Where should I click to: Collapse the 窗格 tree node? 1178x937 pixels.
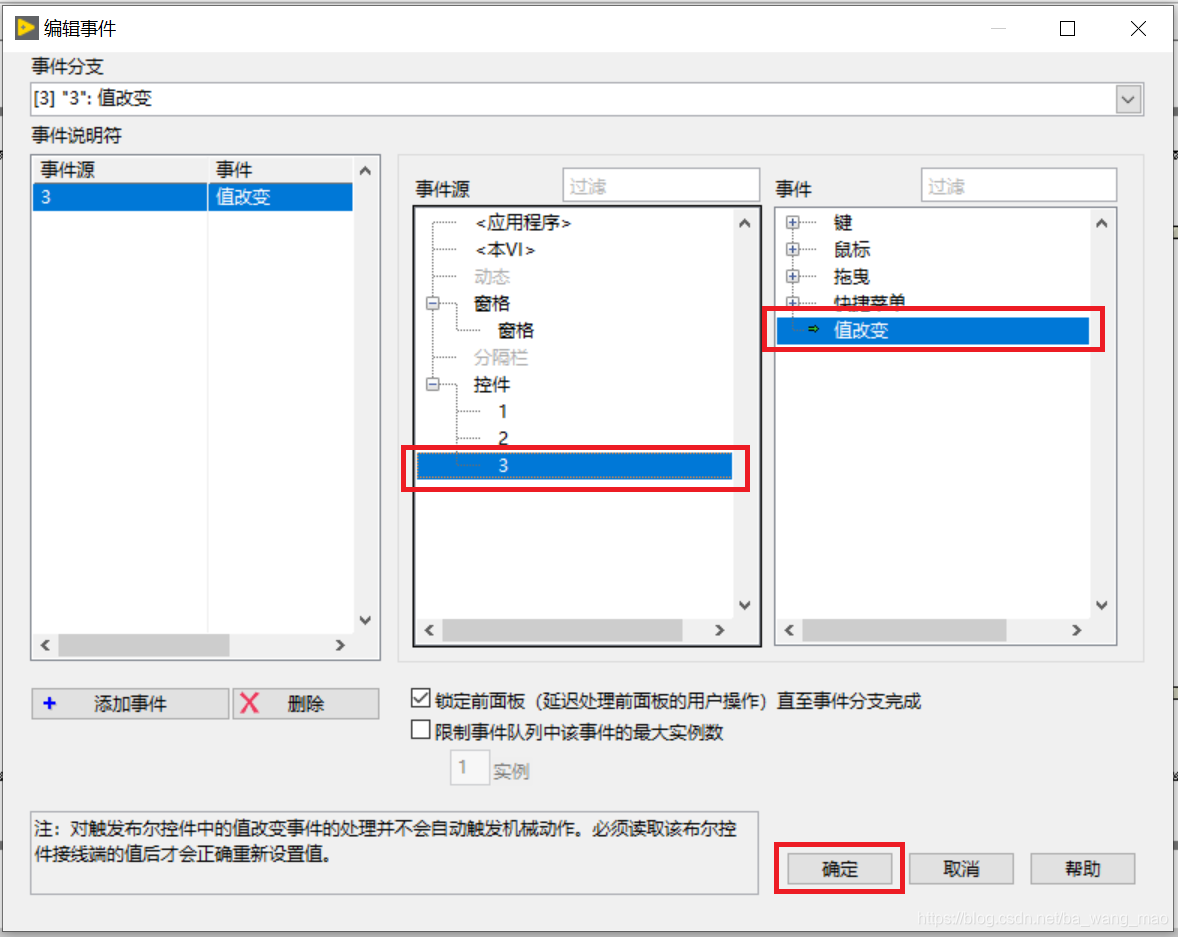pyautogui.click(x=433, y=304)
